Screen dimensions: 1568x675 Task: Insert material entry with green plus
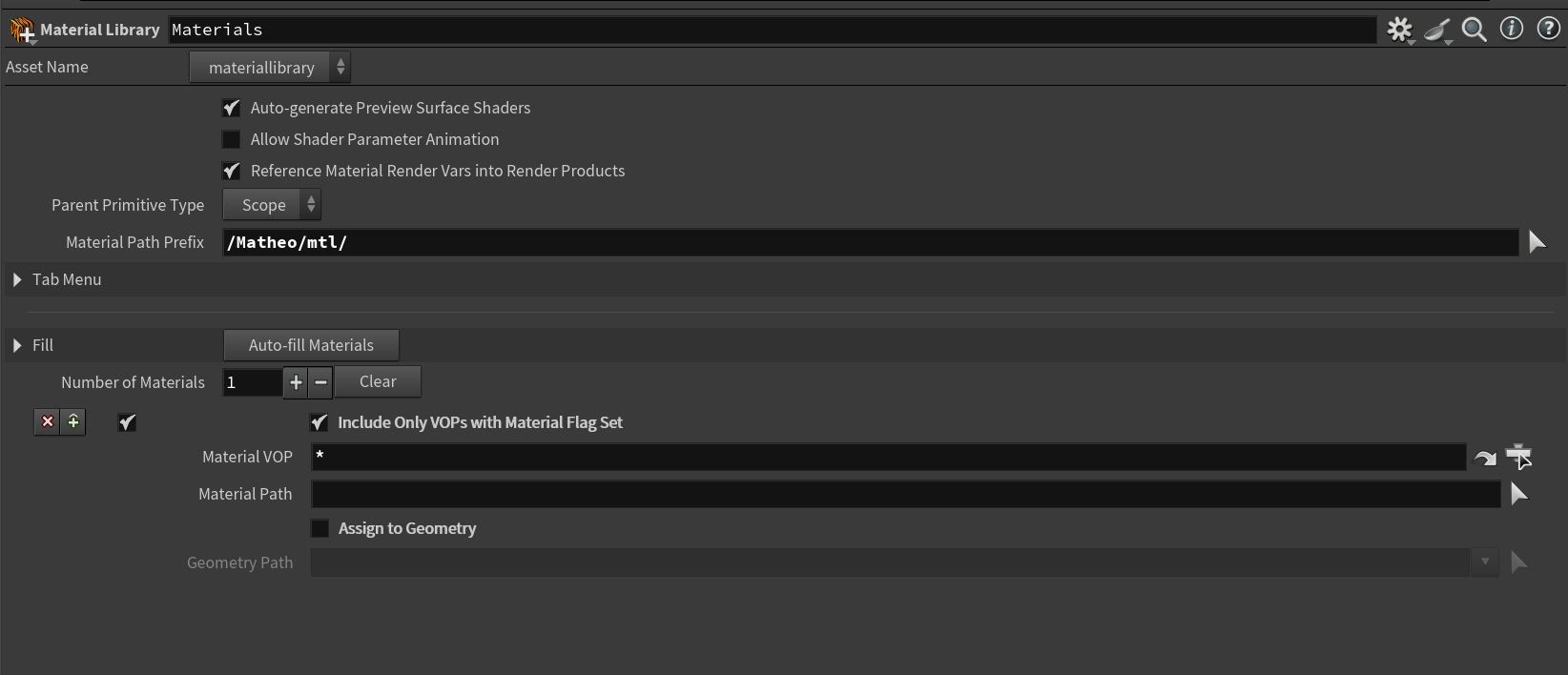[73, 421]
